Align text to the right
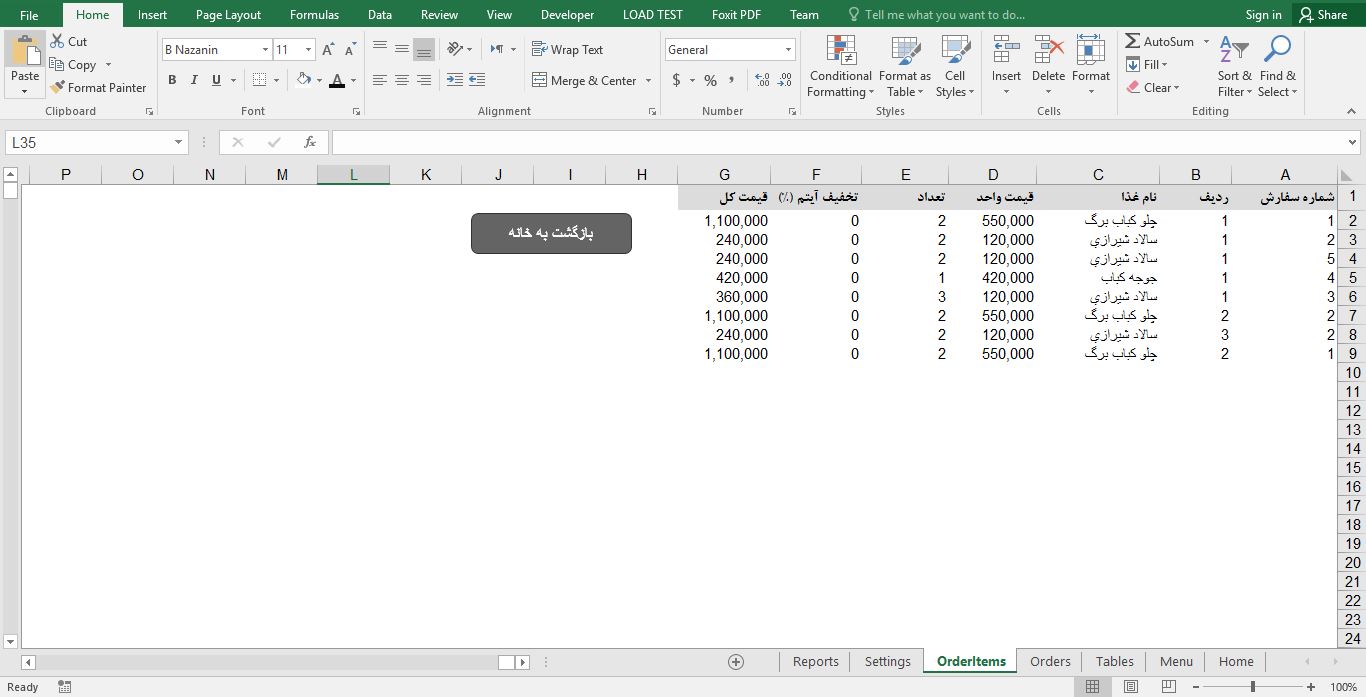 click(424, 80)
